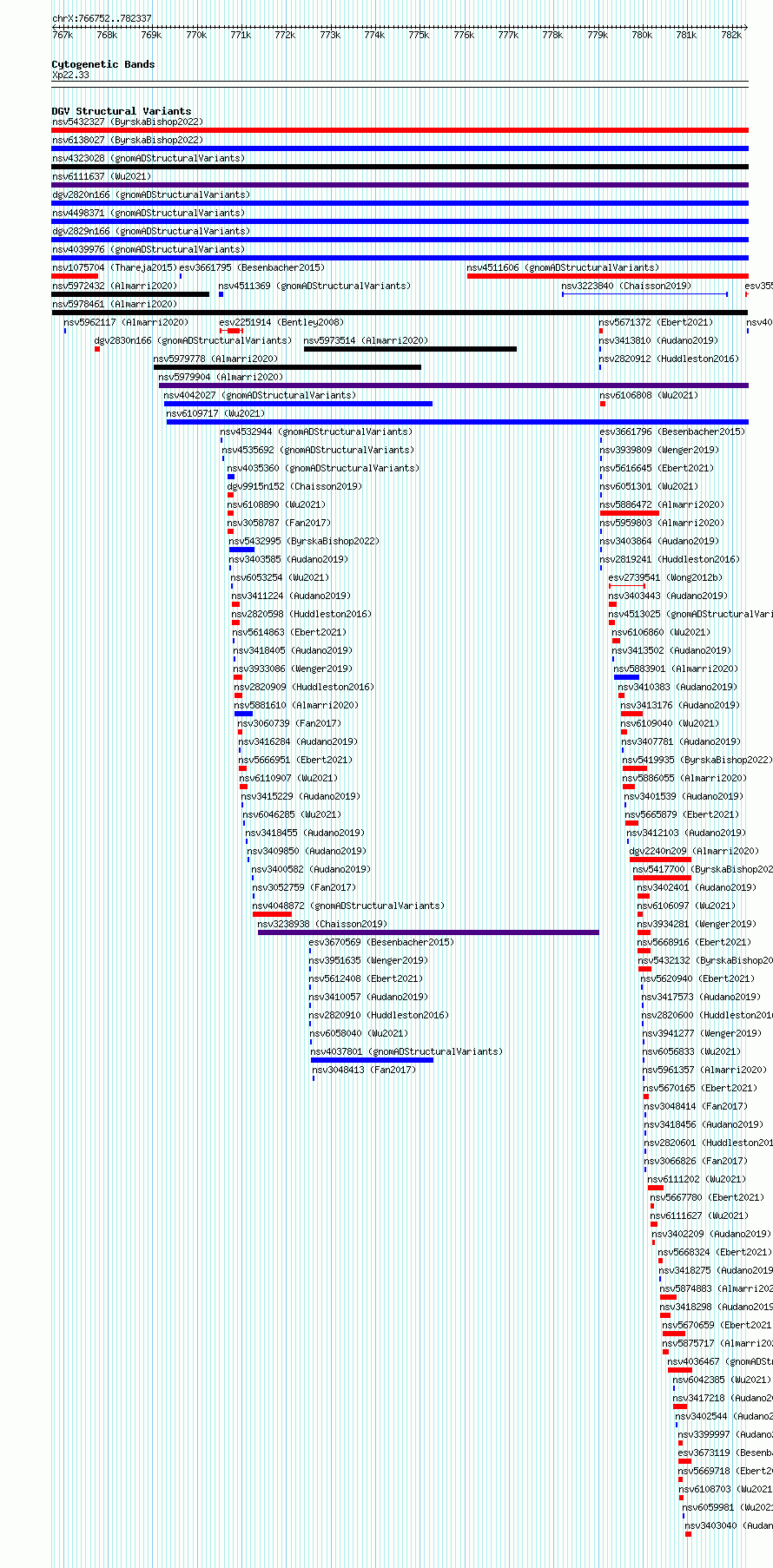The width and height of the screenshot is (773, 1568).
Task: Open dgv2820n166 gnomADStructuralVariants entry
Action: 151,194
